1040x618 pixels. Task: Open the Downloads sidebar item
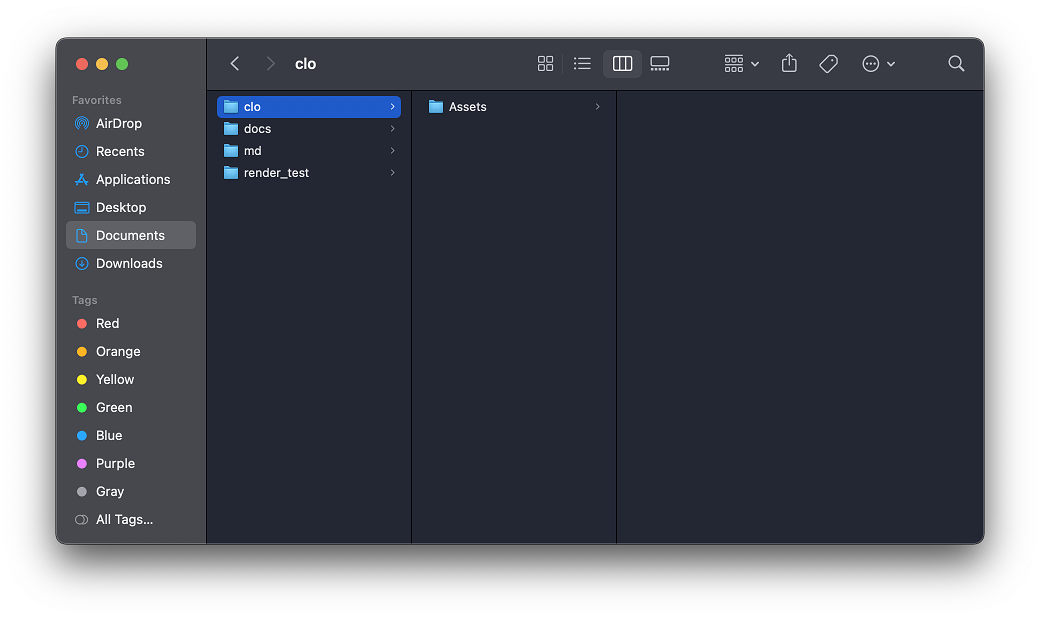tap(128, 263)
